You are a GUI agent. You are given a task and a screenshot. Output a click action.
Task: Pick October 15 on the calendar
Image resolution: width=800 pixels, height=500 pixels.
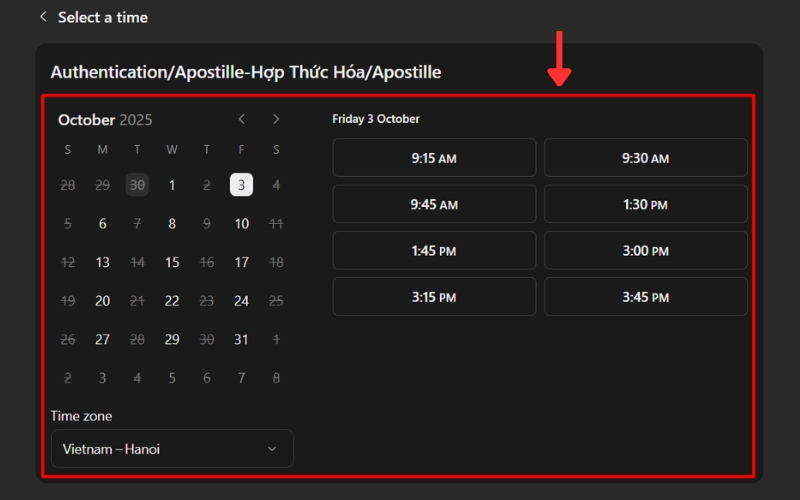click(172, 262)
